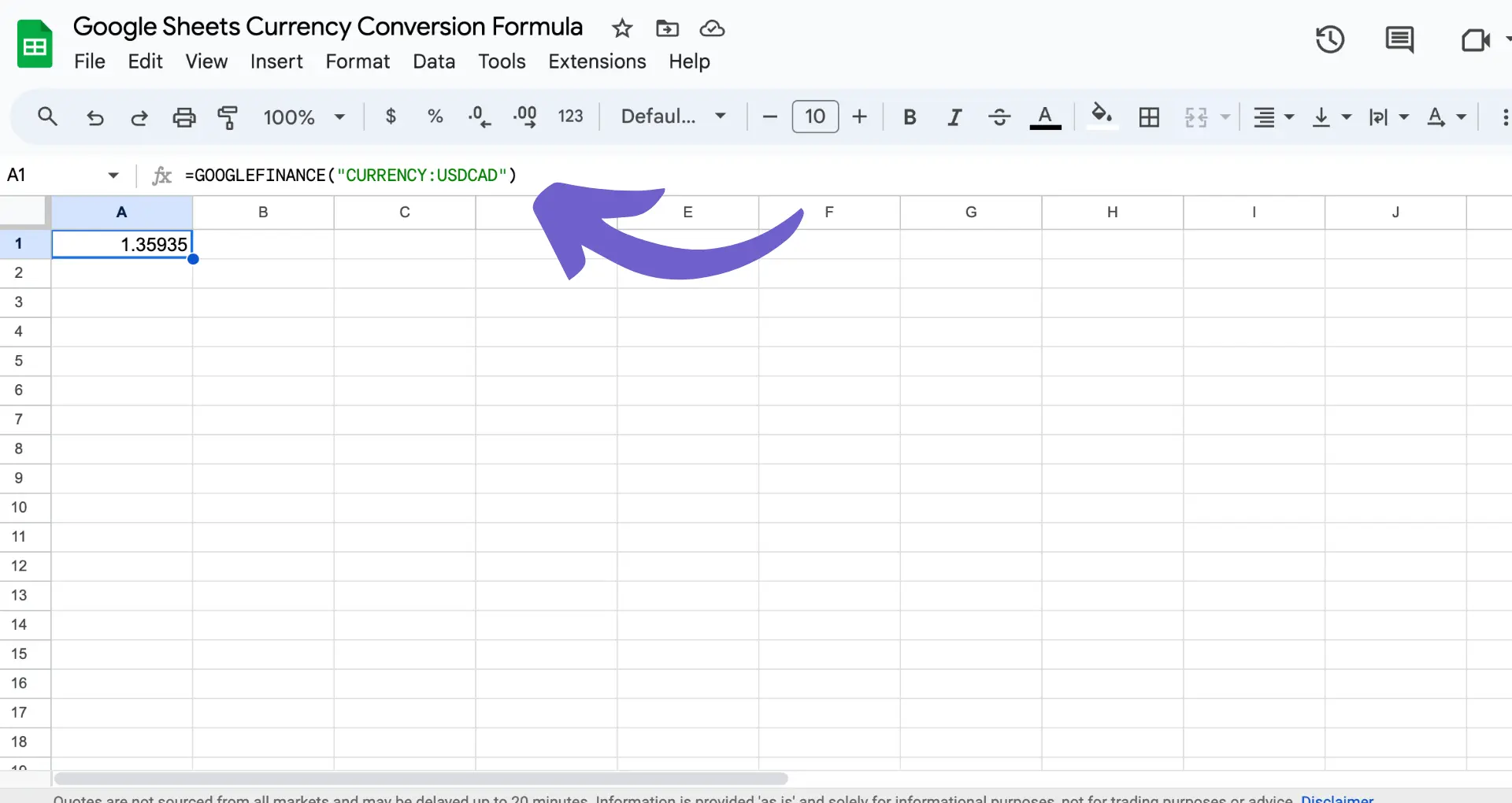
Task: Click the font size field
Action: click(x=815, y=117)
